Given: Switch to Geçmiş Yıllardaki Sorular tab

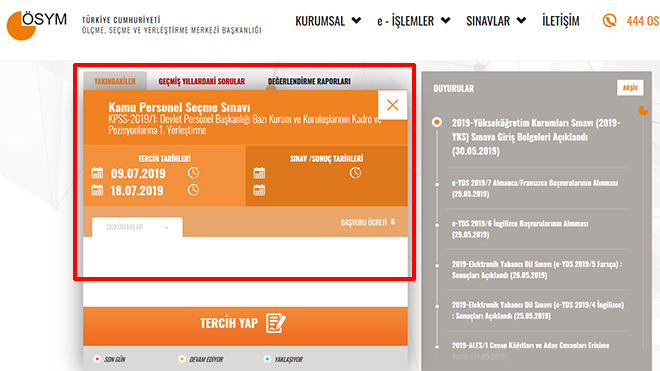Looking at the screenshot, I should click(202, 81).
